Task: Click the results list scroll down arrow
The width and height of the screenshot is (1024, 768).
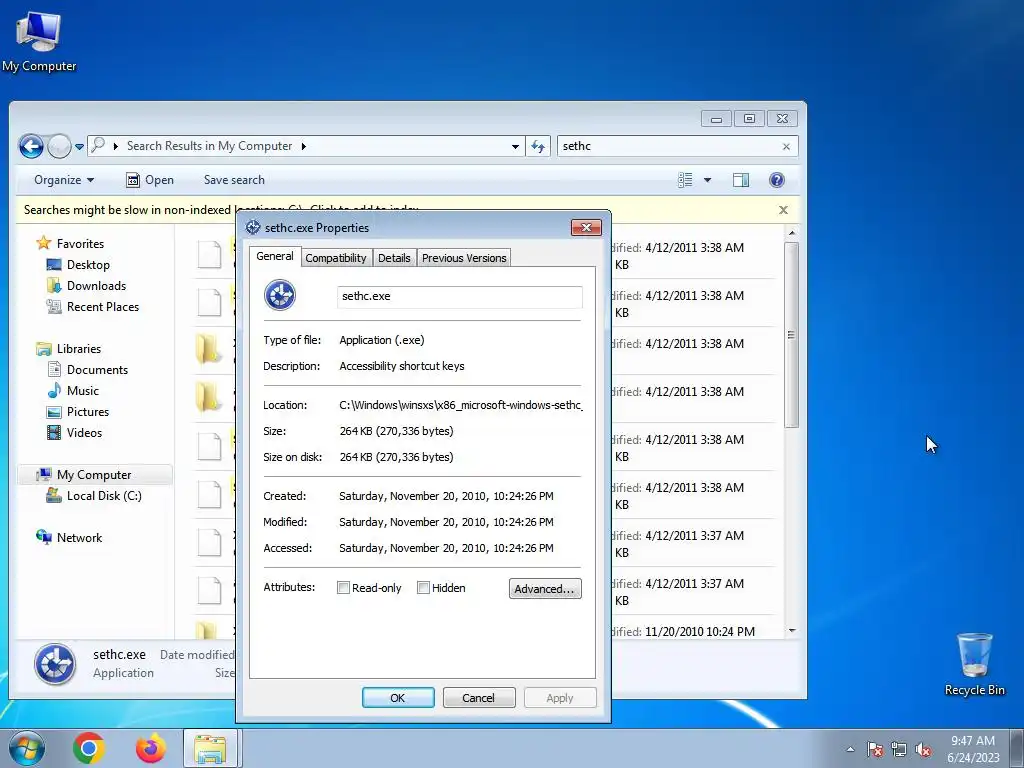Action: [x=792, y=631]
